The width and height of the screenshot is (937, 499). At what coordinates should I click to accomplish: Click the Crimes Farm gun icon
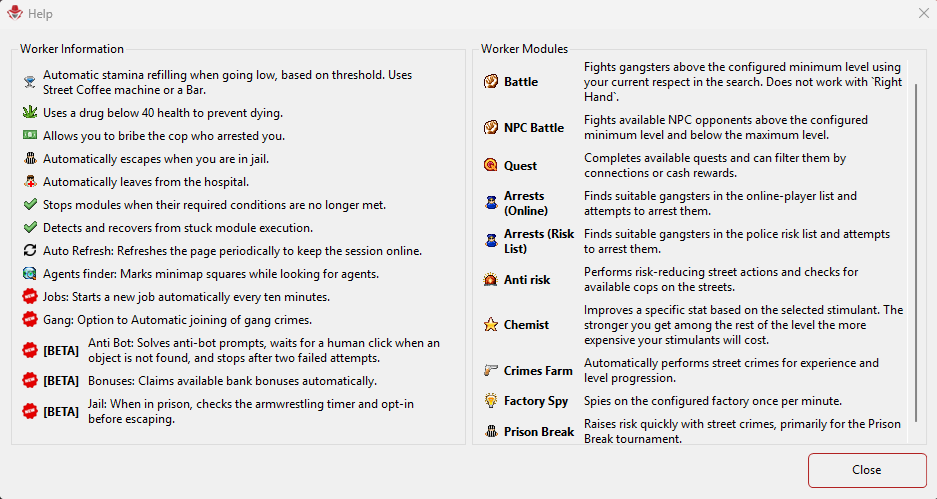tap(491, 371)
